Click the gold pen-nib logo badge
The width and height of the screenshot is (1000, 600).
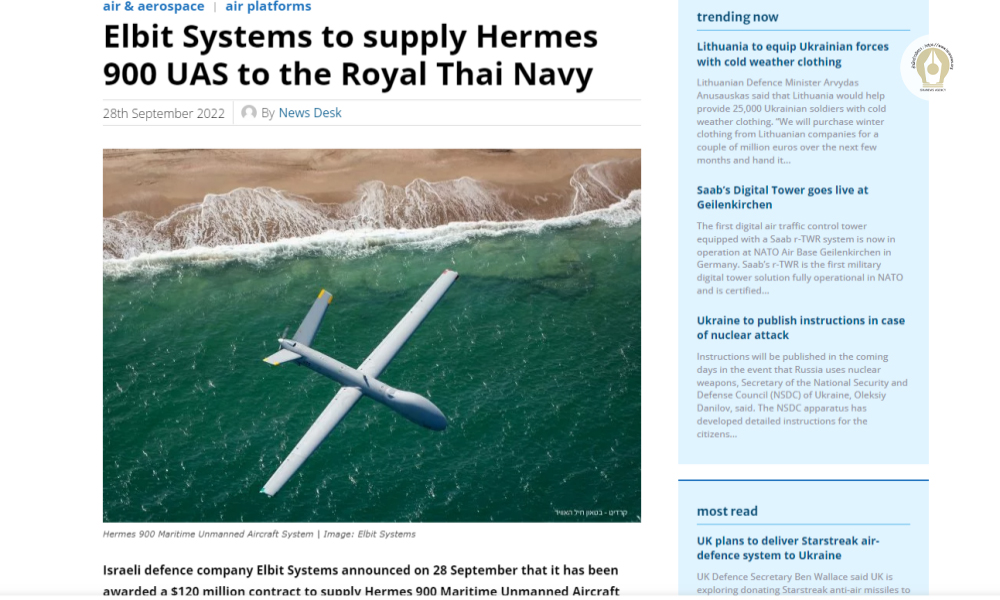932,67
